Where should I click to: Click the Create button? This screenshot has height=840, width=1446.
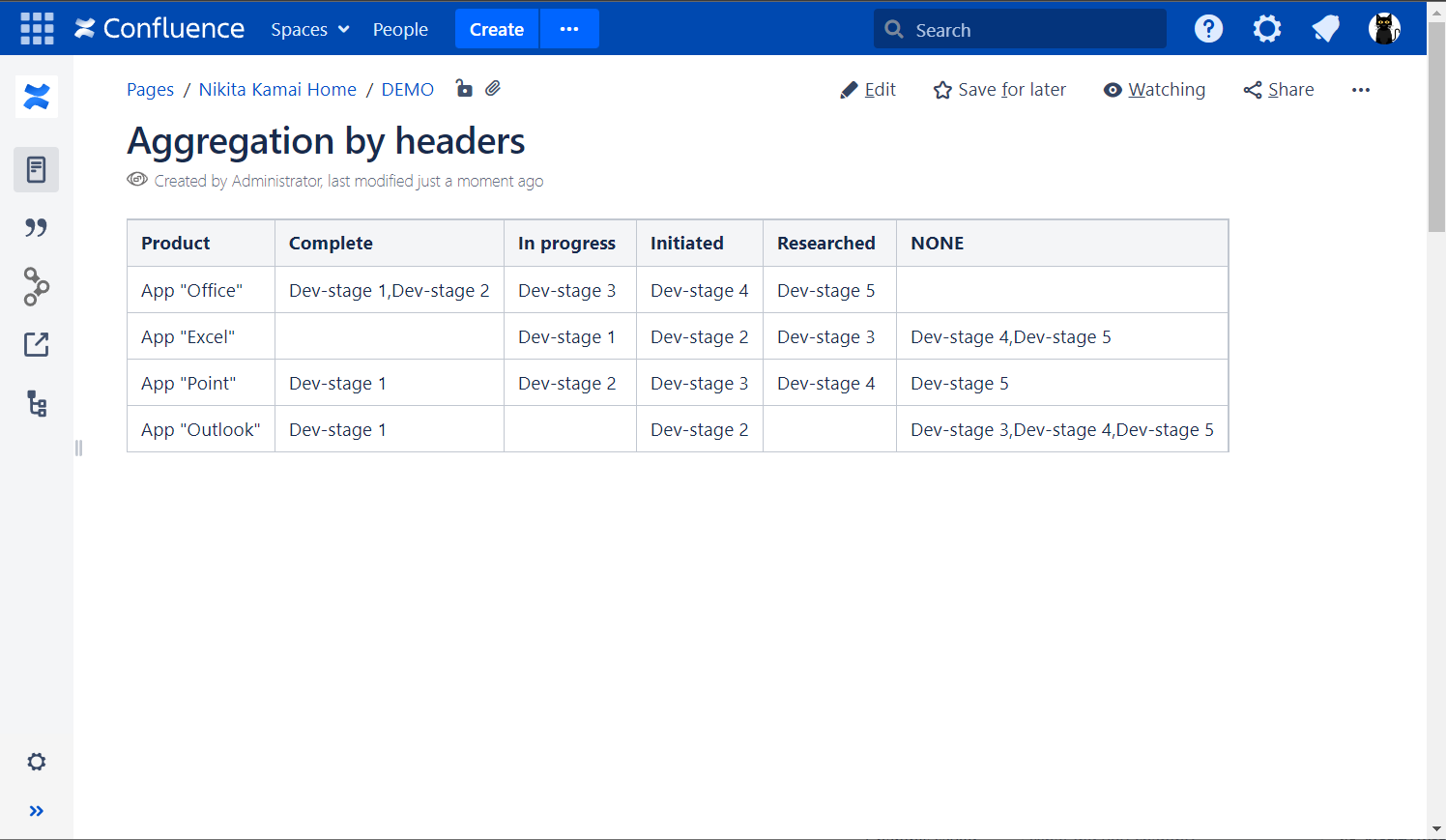497,29
